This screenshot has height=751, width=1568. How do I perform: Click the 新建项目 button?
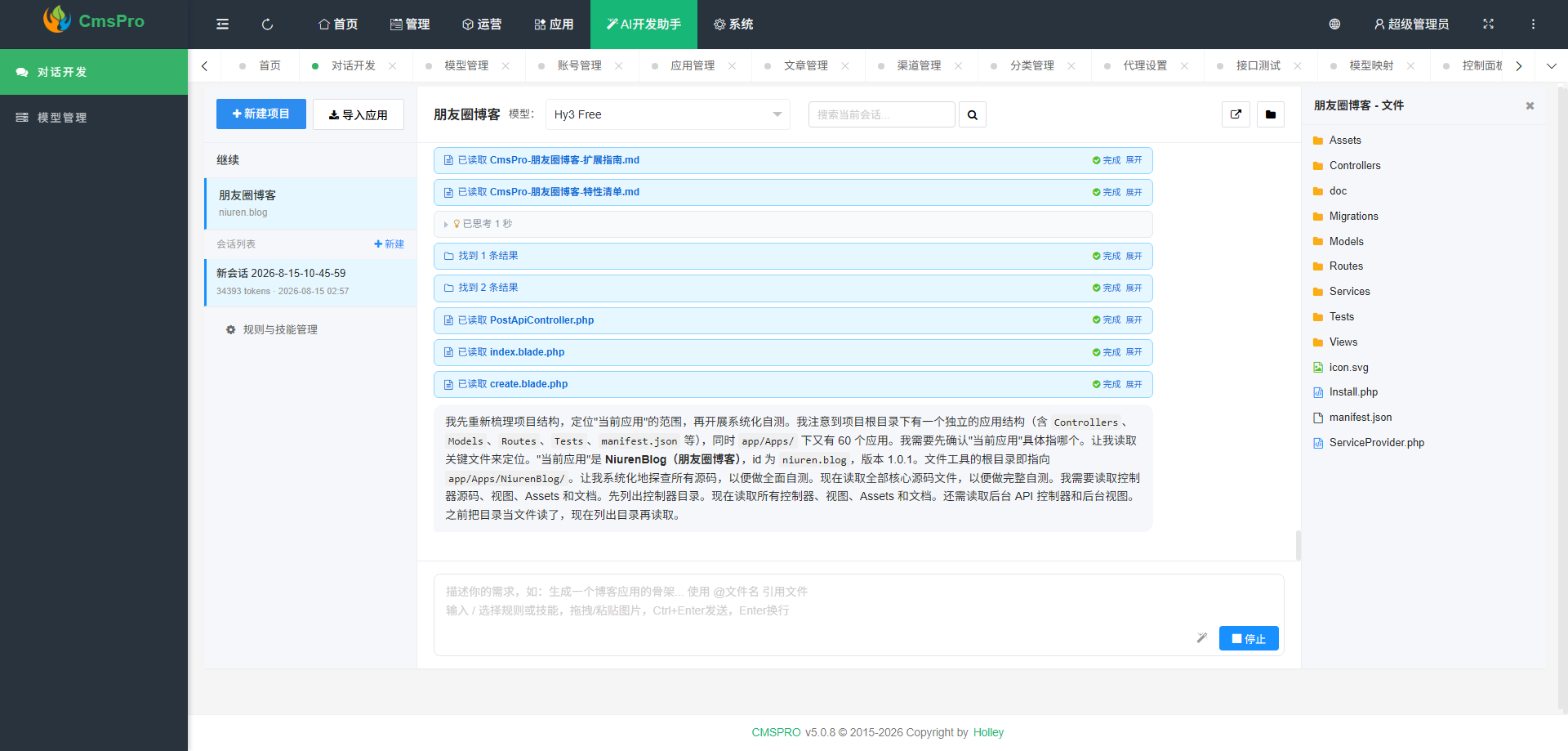[261, 114]
